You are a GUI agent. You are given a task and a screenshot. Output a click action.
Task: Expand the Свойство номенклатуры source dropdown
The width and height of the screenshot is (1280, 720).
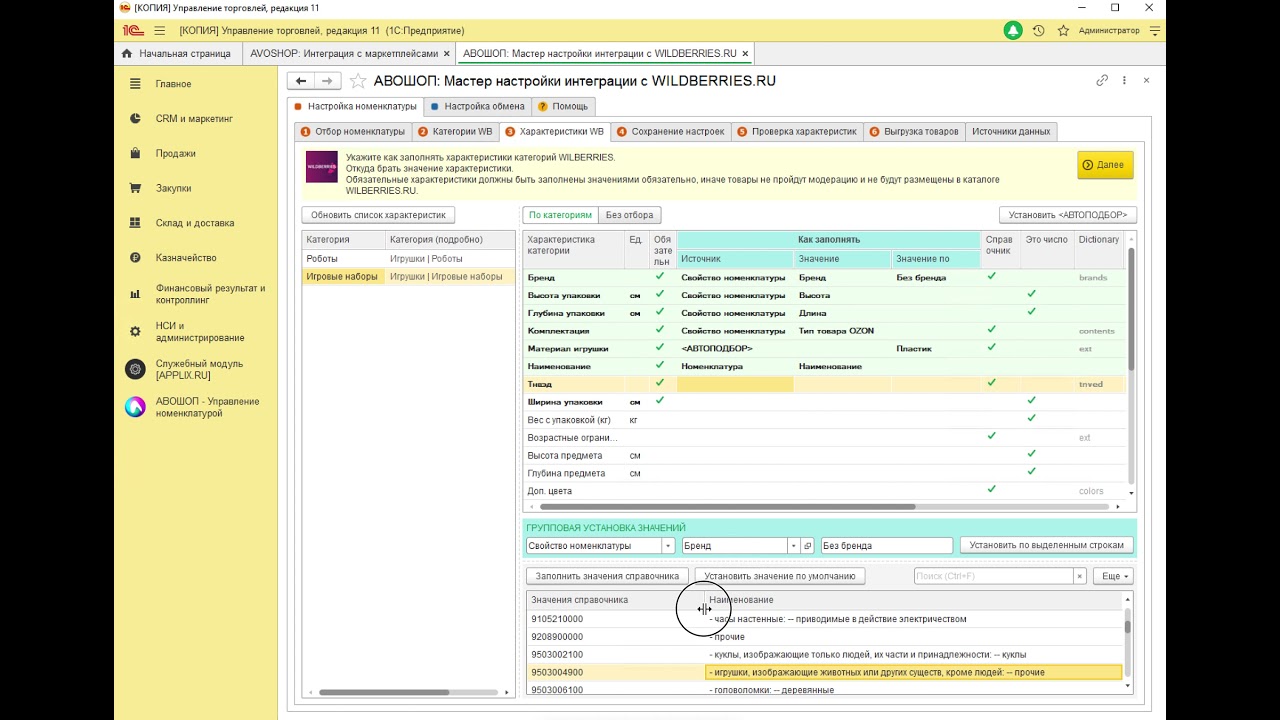coord(668,546)
